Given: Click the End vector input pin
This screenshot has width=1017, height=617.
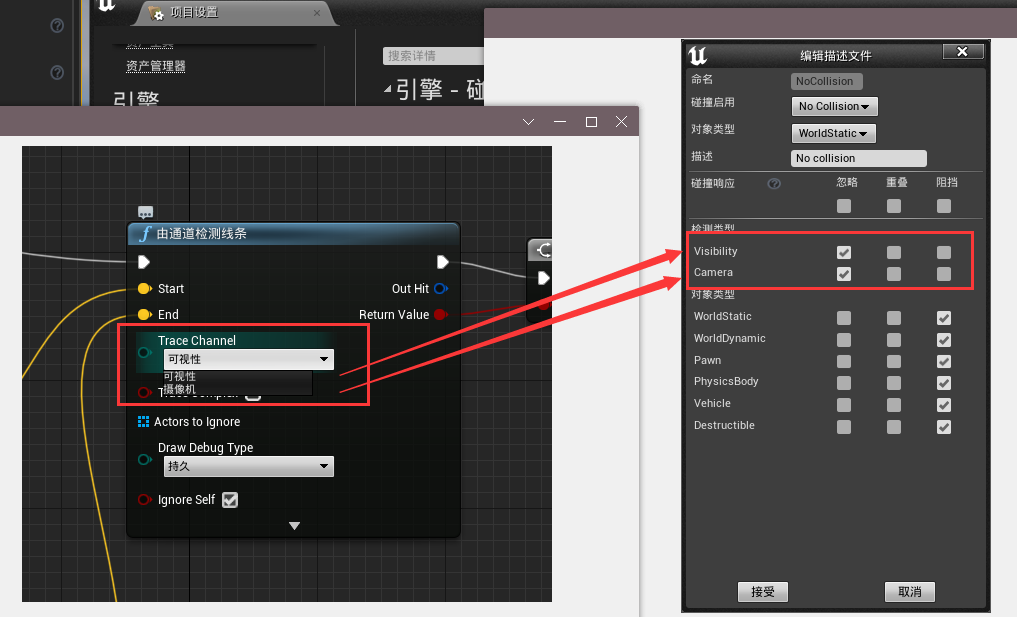Looking at the screenshot, I should [x=144, y=315].
